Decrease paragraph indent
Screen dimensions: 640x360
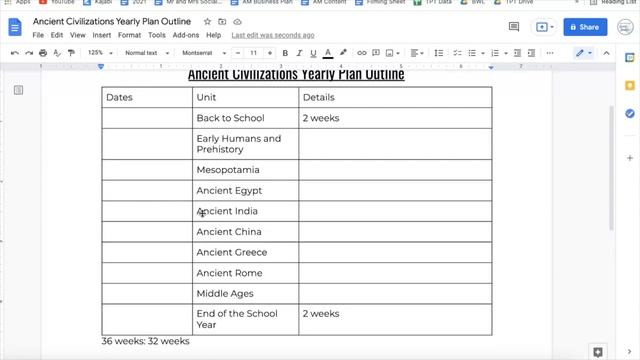pos(517,53)
